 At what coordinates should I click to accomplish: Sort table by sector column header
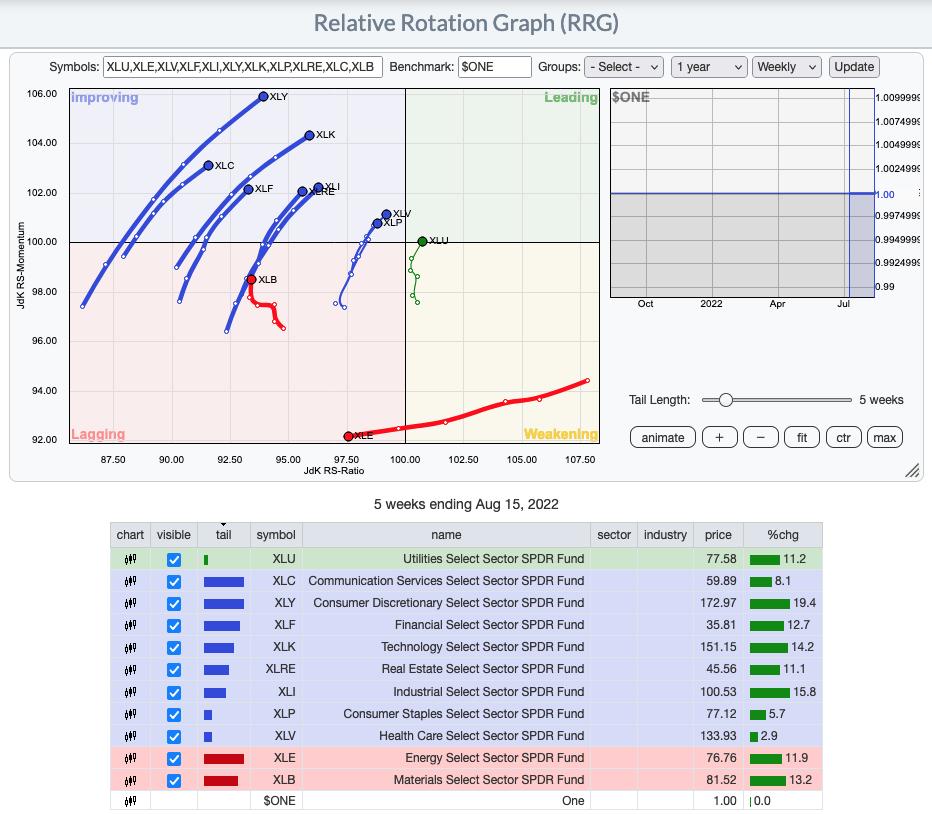[614, 535]
